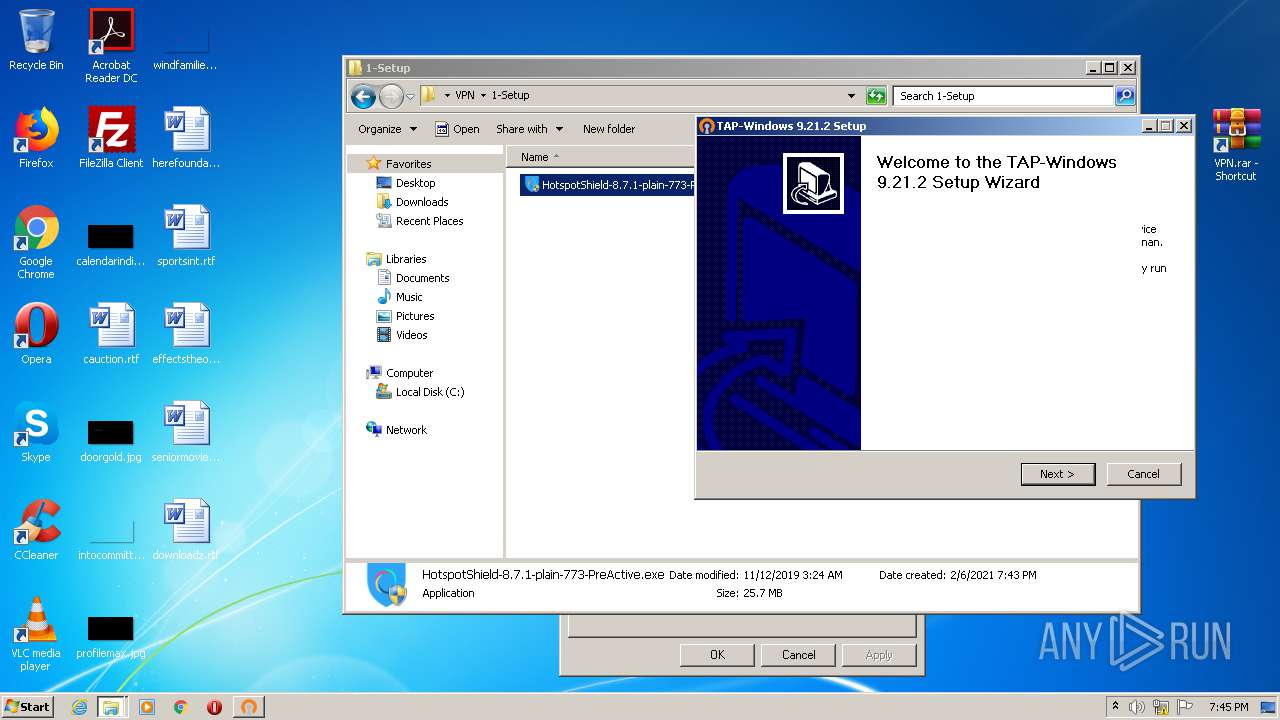
Task: Open the Recycle Bin desktop icon
Action: (36, 40)
